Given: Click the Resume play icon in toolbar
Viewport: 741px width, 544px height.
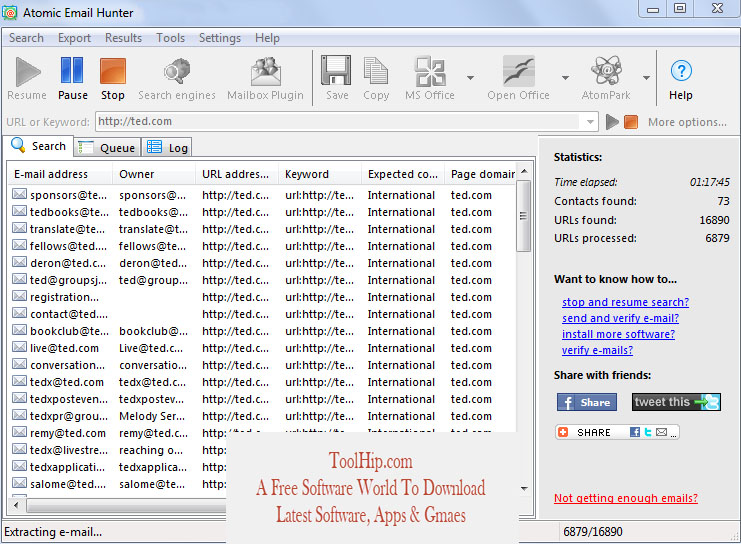Looking at the screenshot, I should point(27,71).
